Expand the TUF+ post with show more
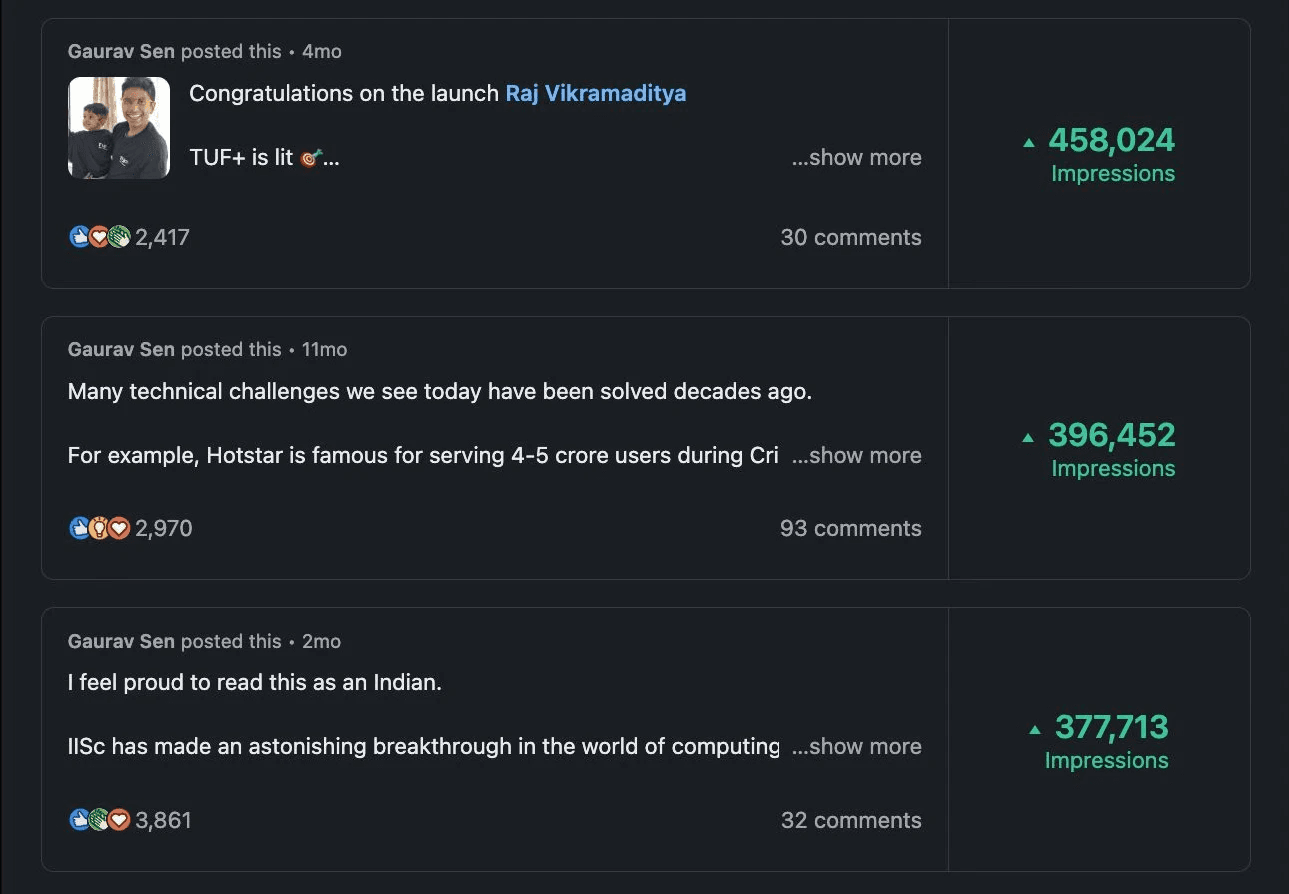This screenshot has width=1289, height=894. click(x=856, y=158)
